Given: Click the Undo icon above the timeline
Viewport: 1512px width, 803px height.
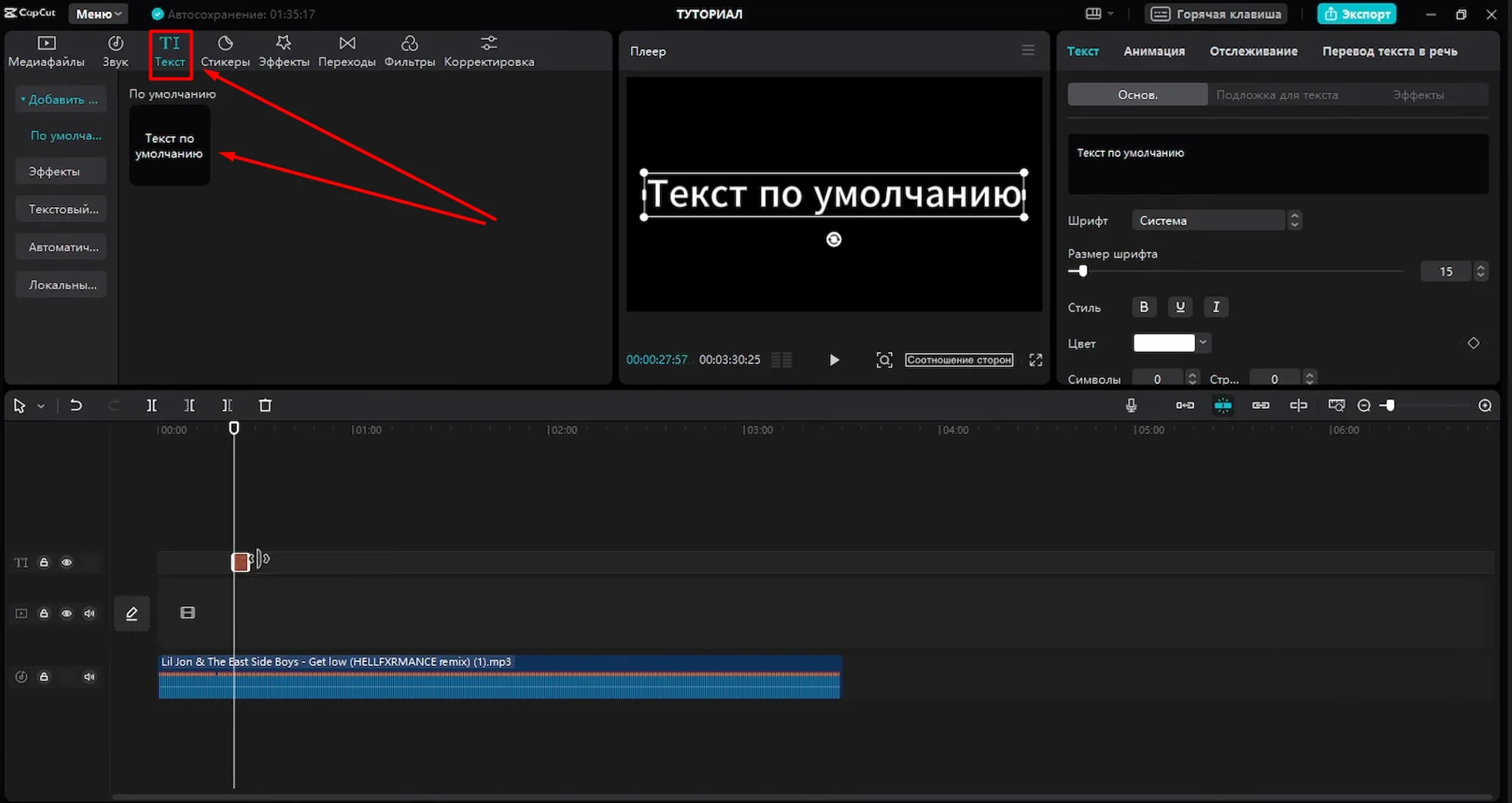Looking at the screenshot, I should tap(76, 405).
